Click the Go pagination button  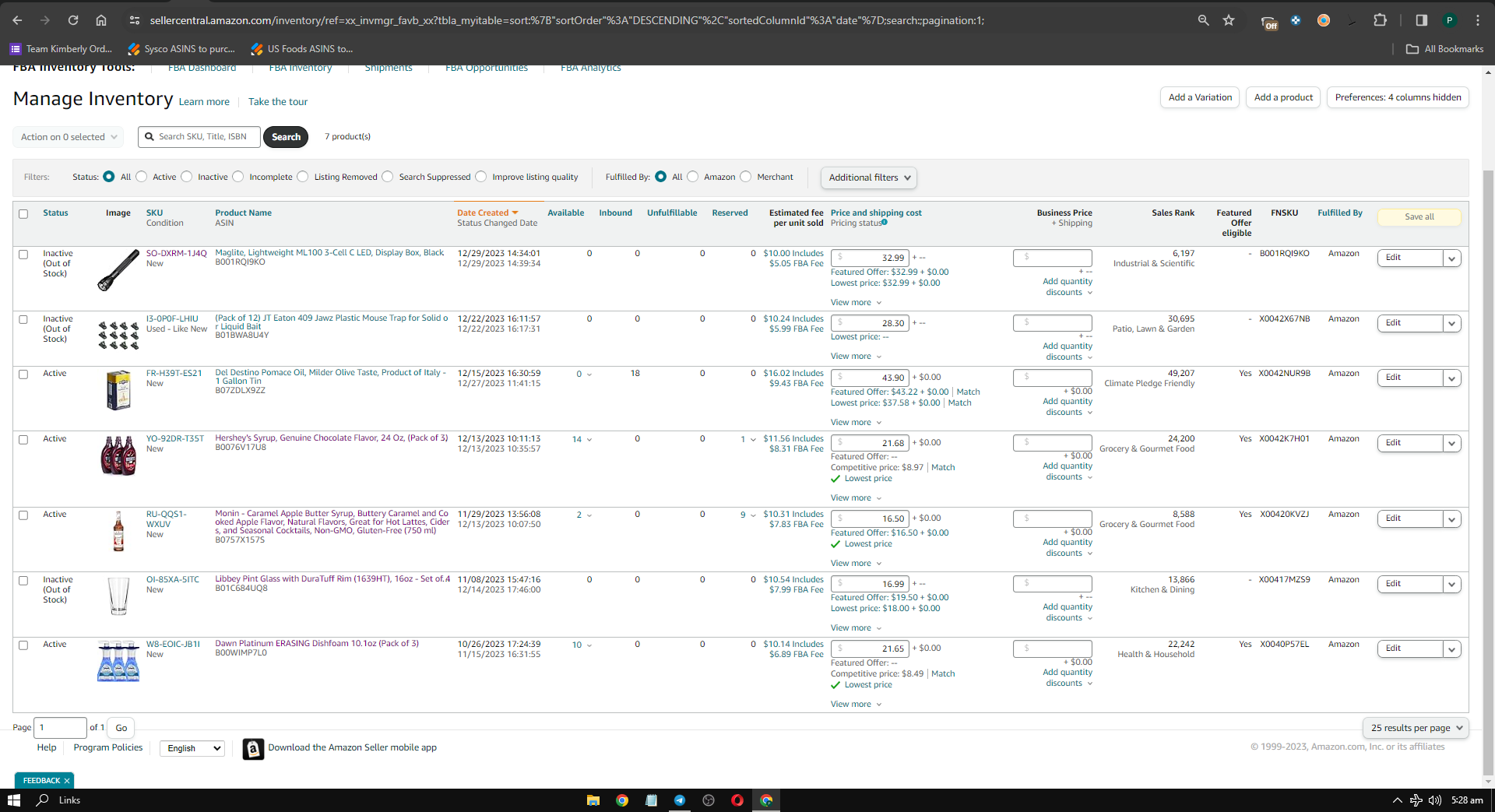click(121, 728)
